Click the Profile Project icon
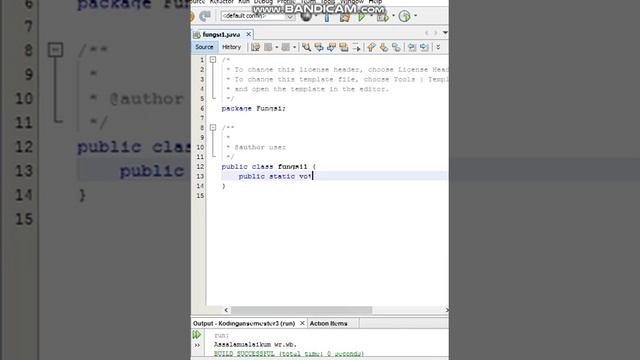This screenshot has width=640, height=360. [x=404, y=16]
